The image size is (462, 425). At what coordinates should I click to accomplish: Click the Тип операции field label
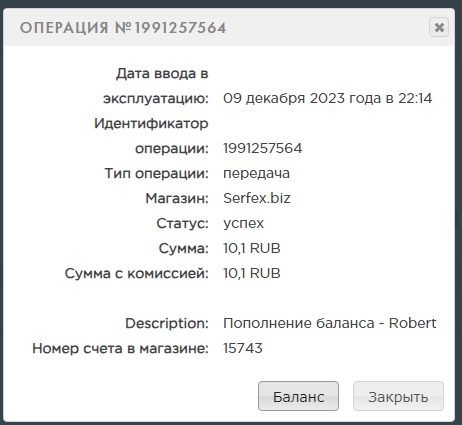(157, 173)
